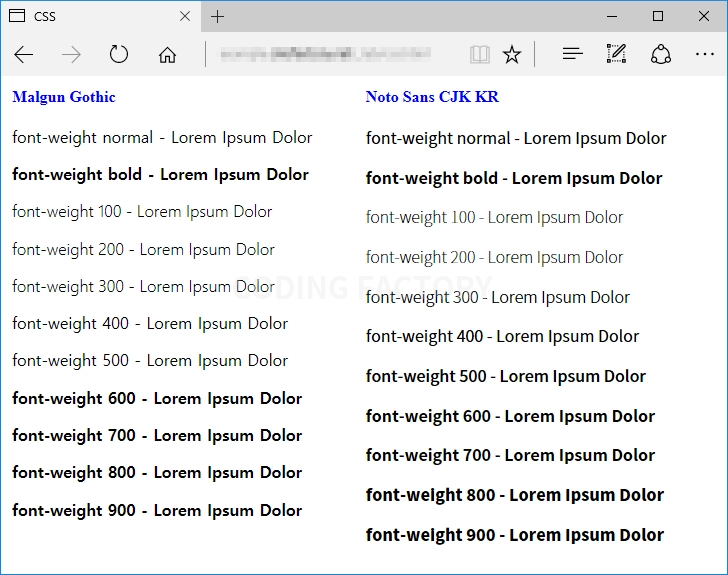The image size is (728, 575).
Task: Close the CSS tab
Action: click(x=185, y=16)
